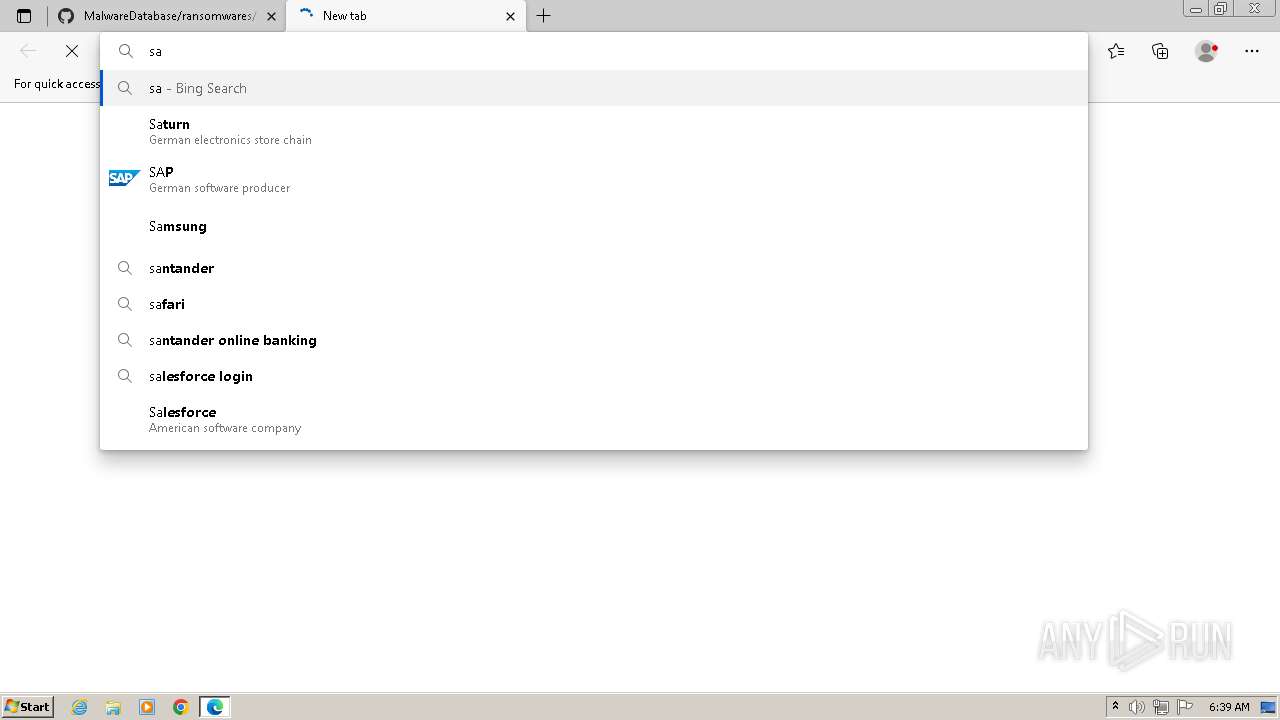Open the user profile icon
This screenshot has width=1280, height=720.
click(x=1206, y=51)
